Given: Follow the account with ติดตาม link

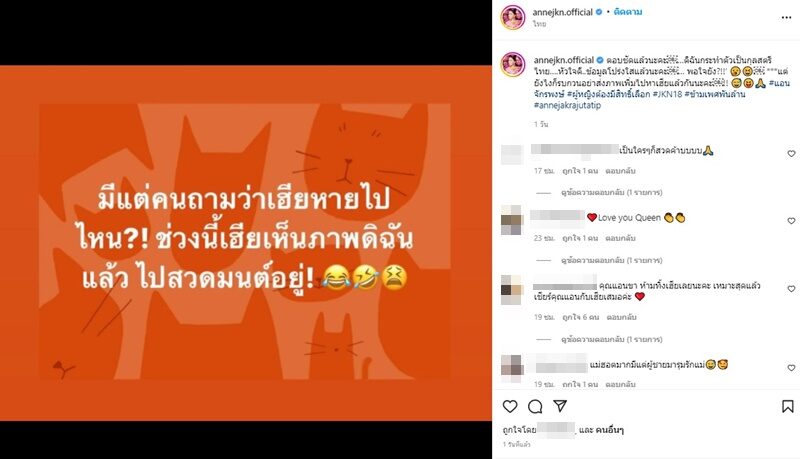Looking at the screenshot, I should pos(628,12).
